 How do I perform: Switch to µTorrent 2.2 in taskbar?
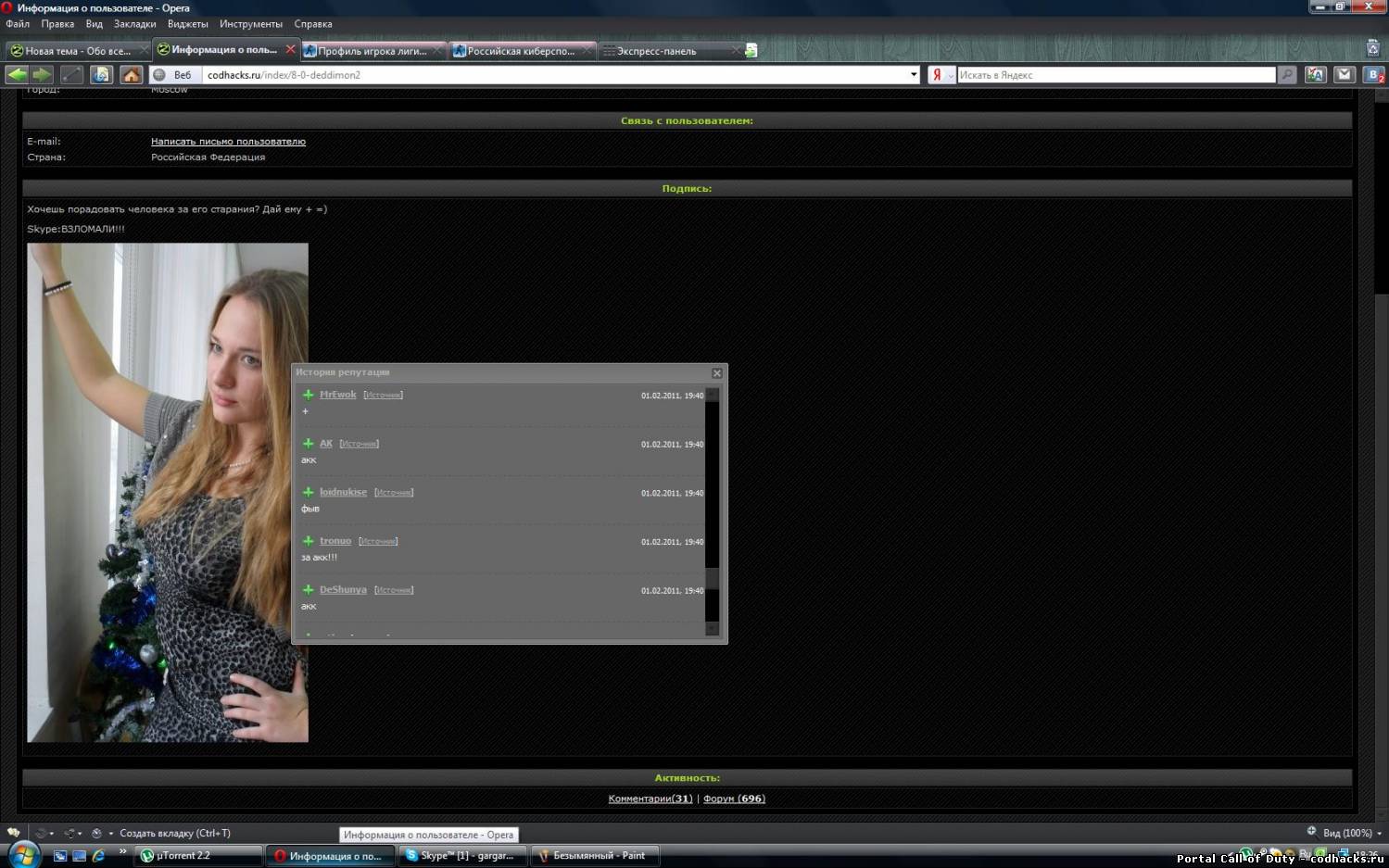[x=198, y=856]
